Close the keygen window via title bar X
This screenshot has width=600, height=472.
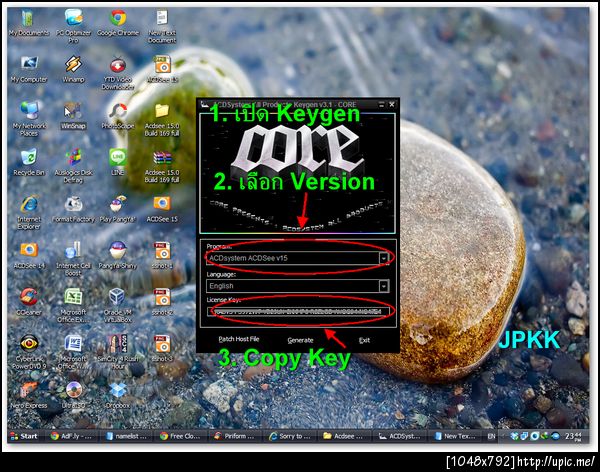click(392, 105)
